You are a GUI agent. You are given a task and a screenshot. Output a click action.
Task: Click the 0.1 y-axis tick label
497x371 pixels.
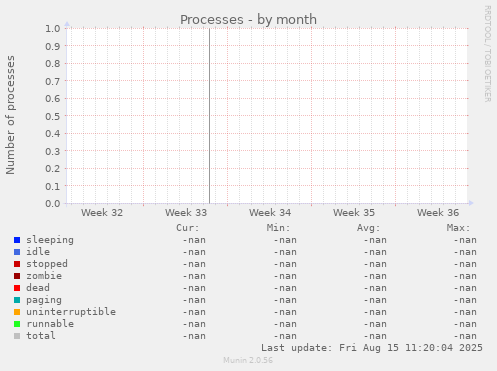(x=53, y=186)
